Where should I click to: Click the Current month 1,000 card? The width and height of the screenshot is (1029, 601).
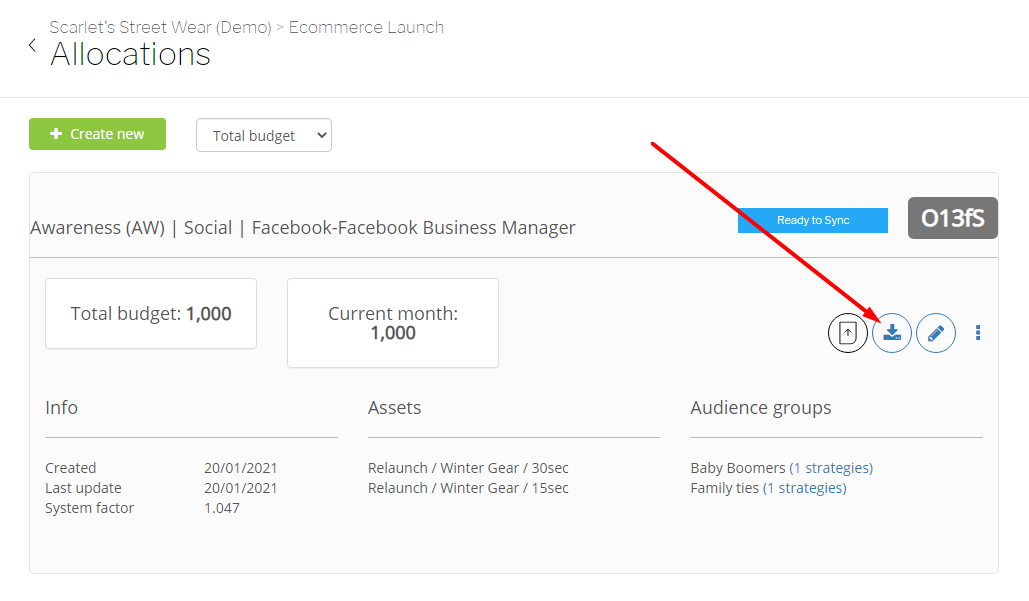[393, 323]
